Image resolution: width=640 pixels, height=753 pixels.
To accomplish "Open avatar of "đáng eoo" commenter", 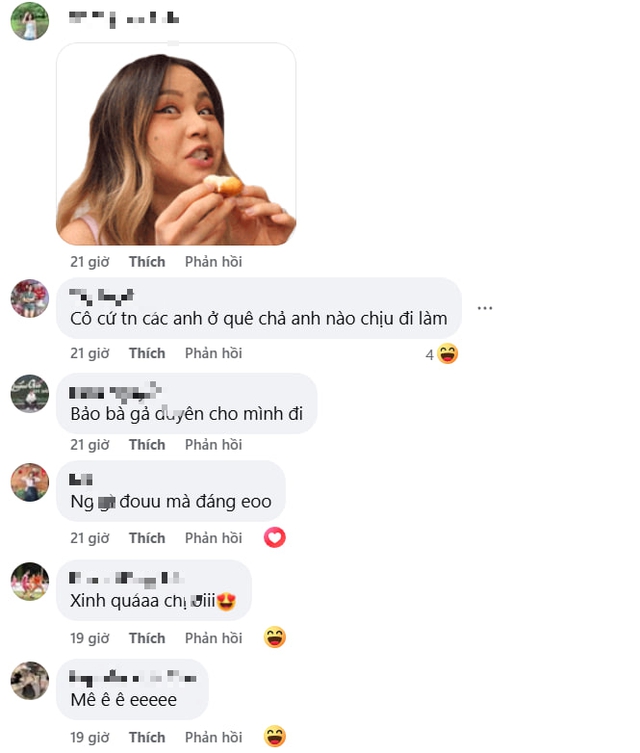I will click(30, 482).
